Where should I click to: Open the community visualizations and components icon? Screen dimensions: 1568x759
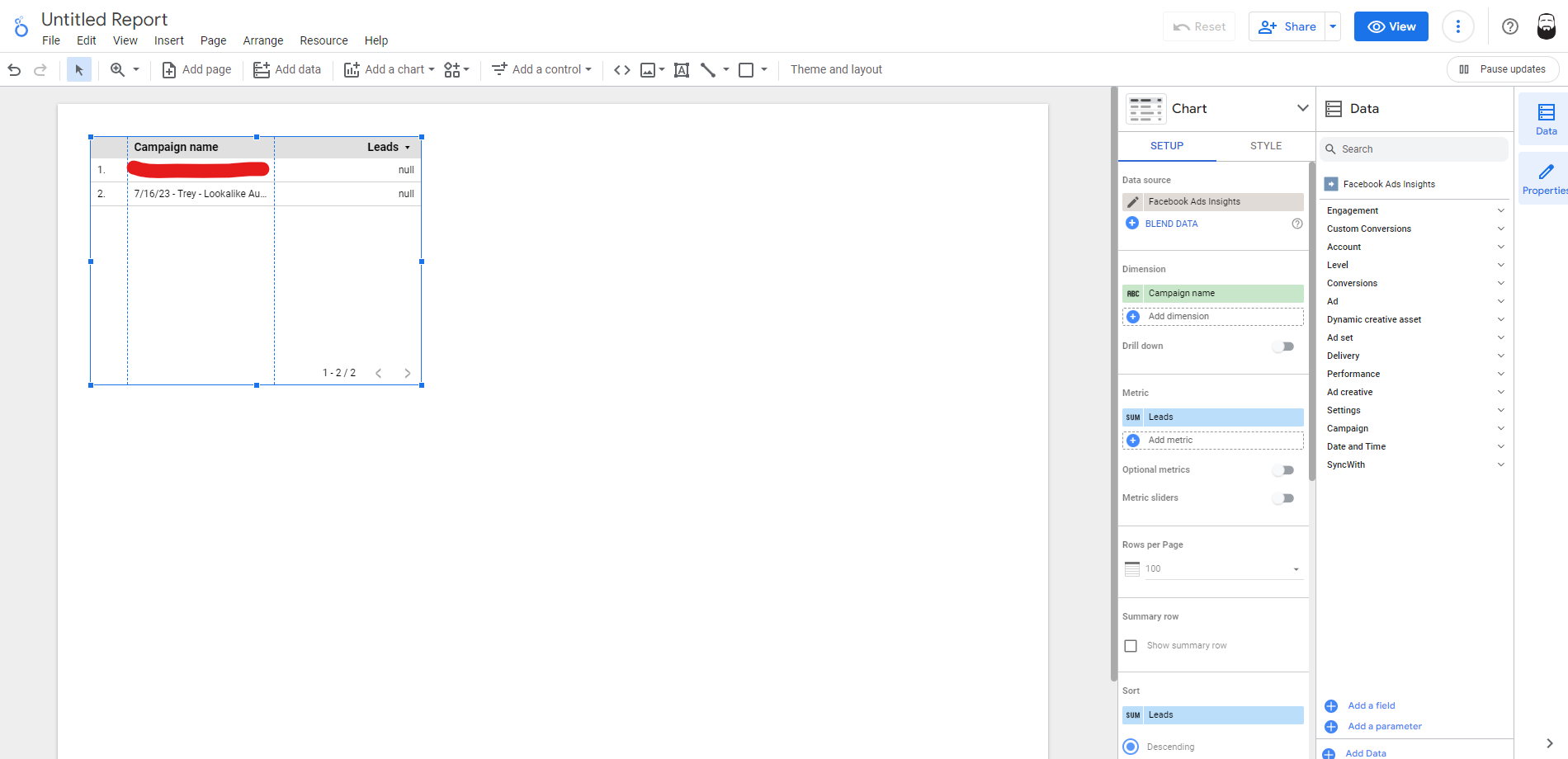click(x=456, y=70)
